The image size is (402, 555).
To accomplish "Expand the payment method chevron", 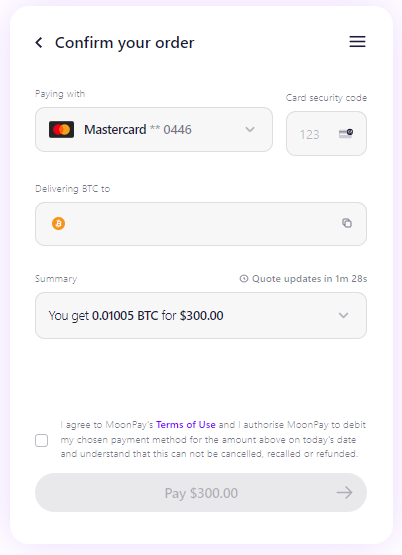I will (250, 130).
